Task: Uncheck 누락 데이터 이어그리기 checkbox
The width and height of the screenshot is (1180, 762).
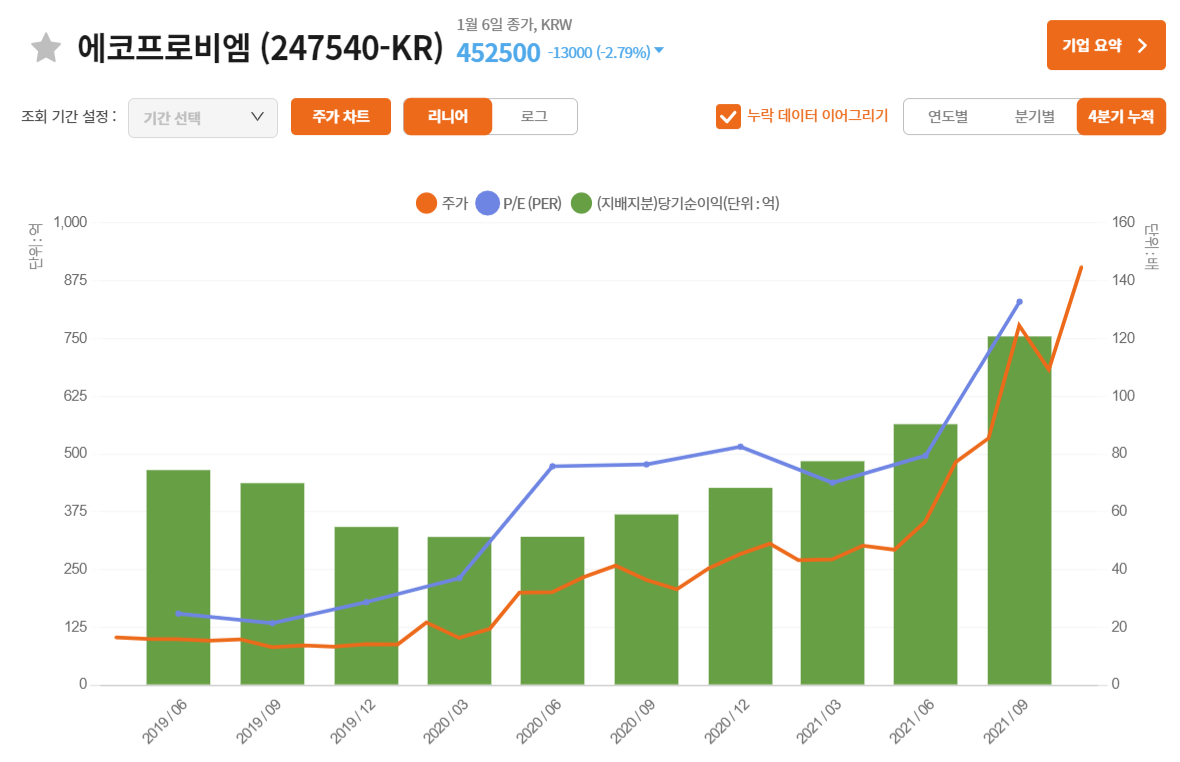Action: (x=728, y=117)
